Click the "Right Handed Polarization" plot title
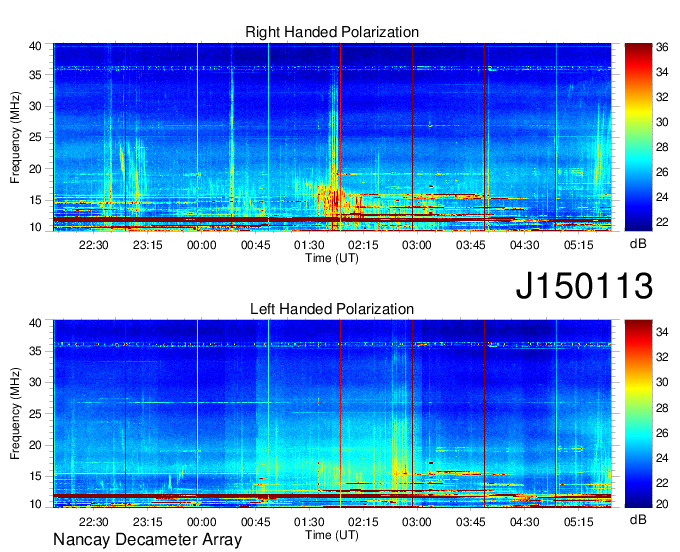The image size is (680, 552). (x=332, y=32)
